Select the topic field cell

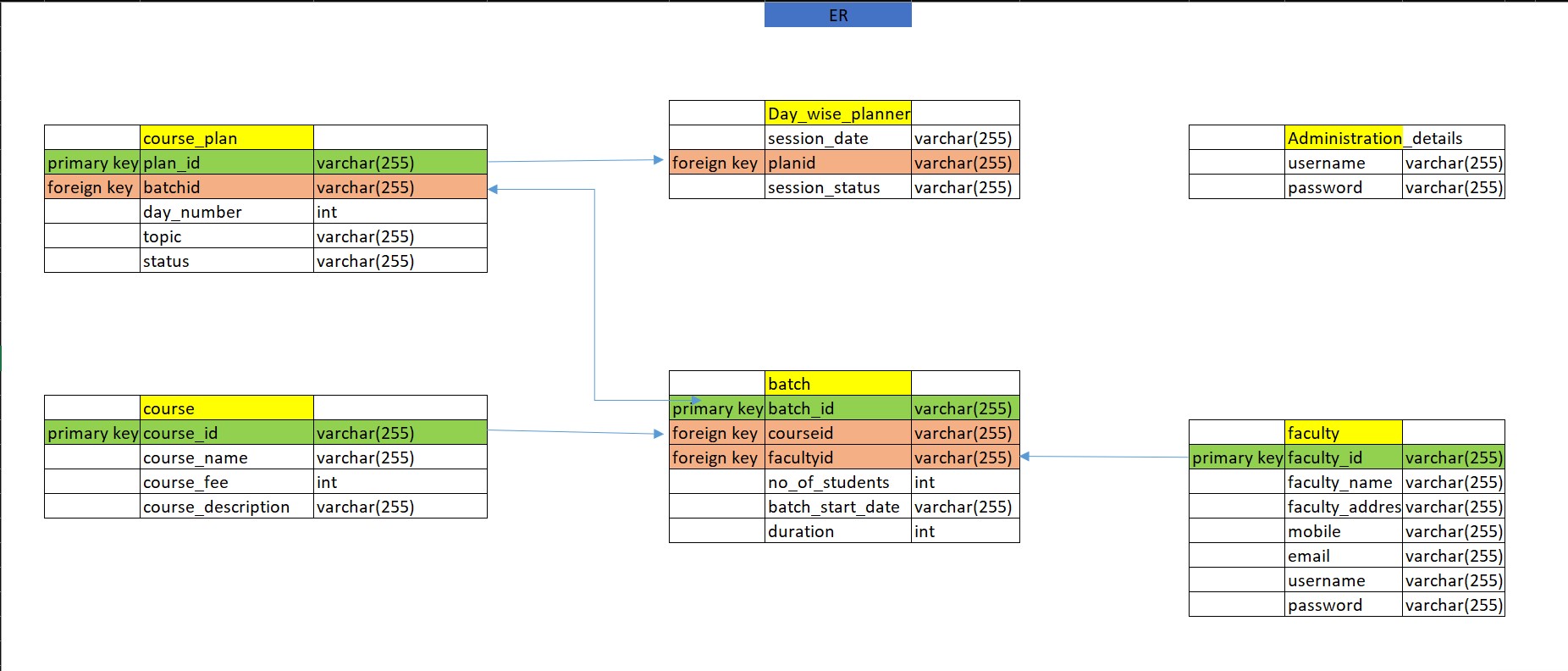tap(226, 236)
